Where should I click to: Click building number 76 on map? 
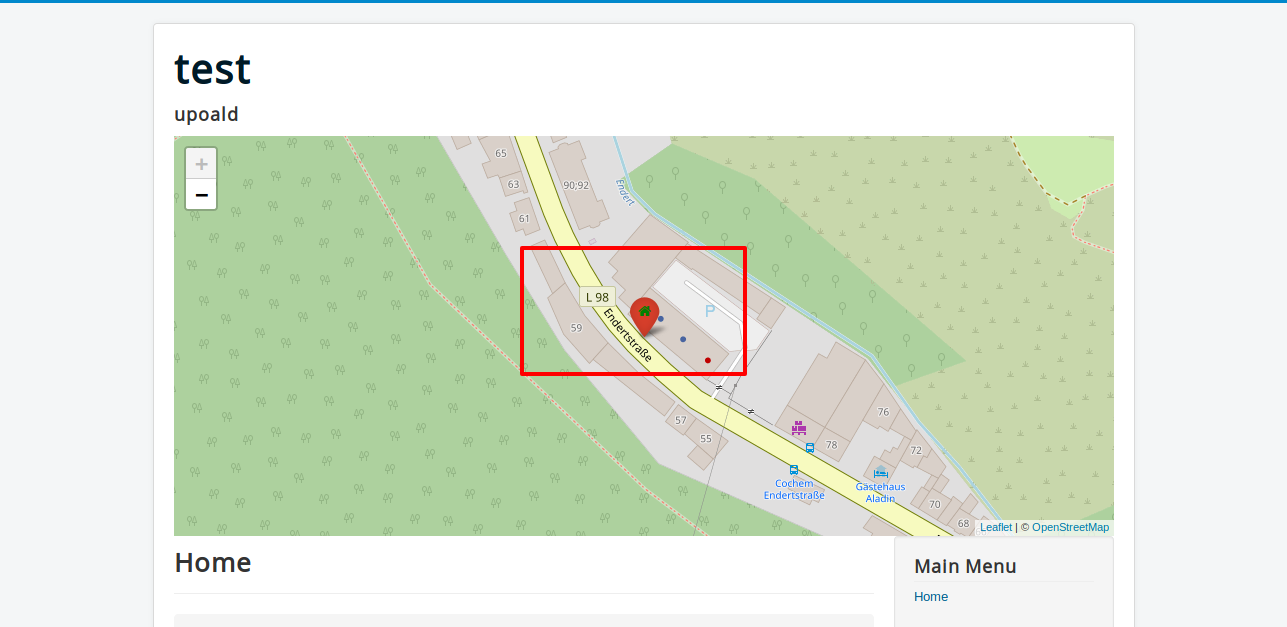883,412
